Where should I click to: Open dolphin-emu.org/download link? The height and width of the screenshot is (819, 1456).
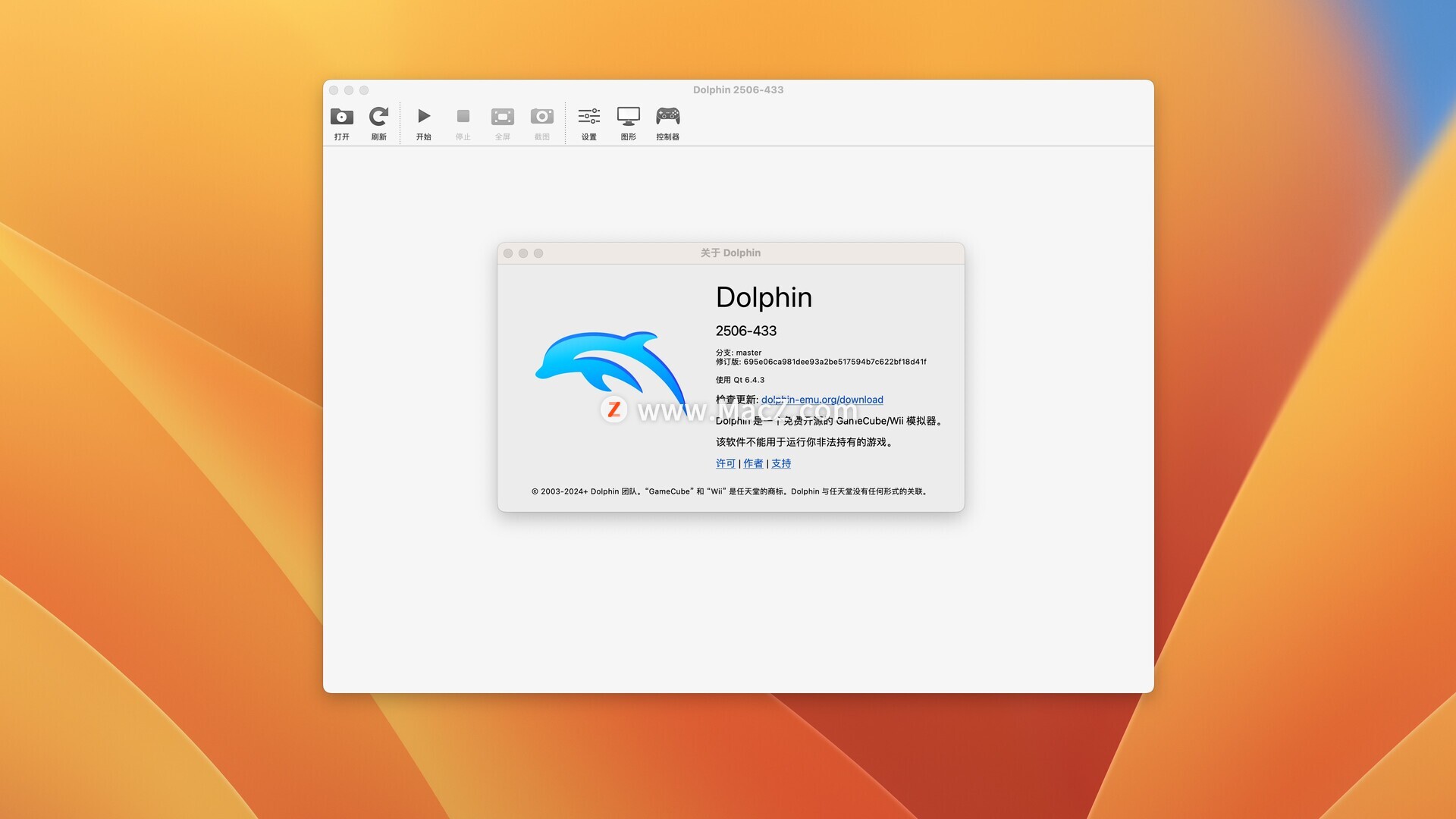(822, 400)
